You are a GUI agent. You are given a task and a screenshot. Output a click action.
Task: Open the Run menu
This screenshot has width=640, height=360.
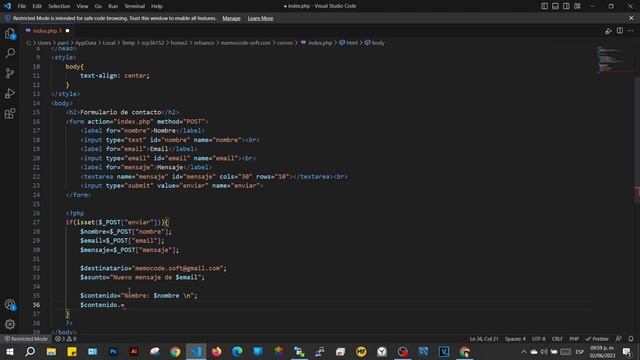(x=113, y=6)
